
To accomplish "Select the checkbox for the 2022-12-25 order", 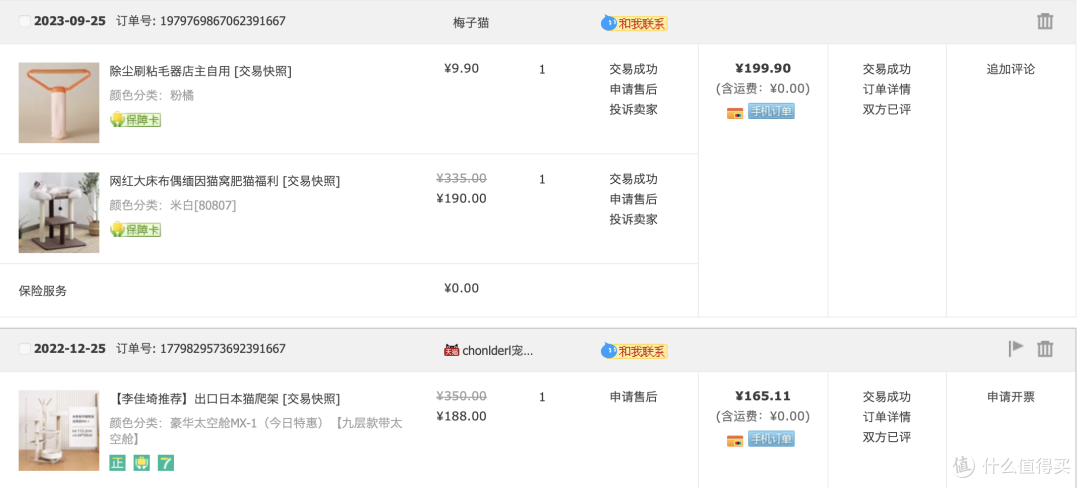I will coord(25,349).
